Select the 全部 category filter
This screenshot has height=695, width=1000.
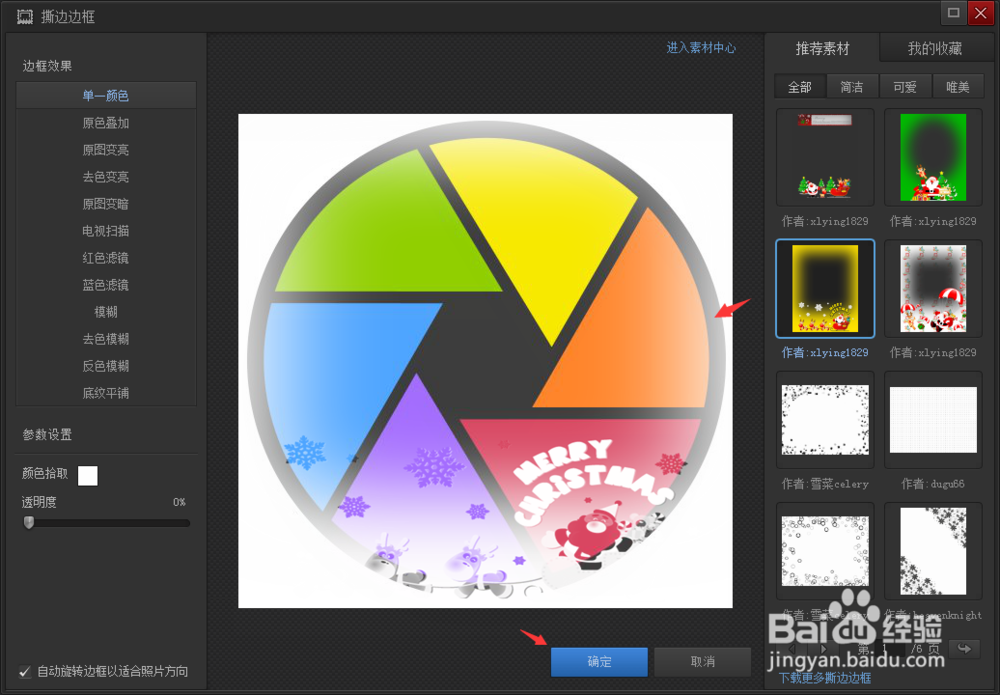click(x=800, y=87)
